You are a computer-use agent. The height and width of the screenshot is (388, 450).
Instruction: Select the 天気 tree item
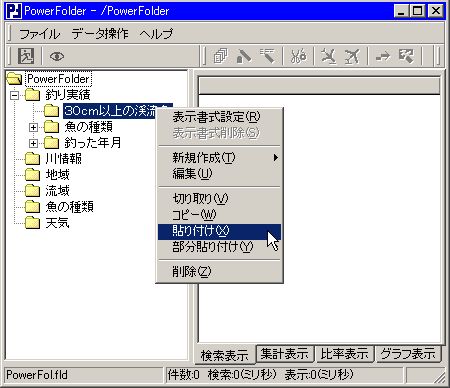(x=58, y=223)
